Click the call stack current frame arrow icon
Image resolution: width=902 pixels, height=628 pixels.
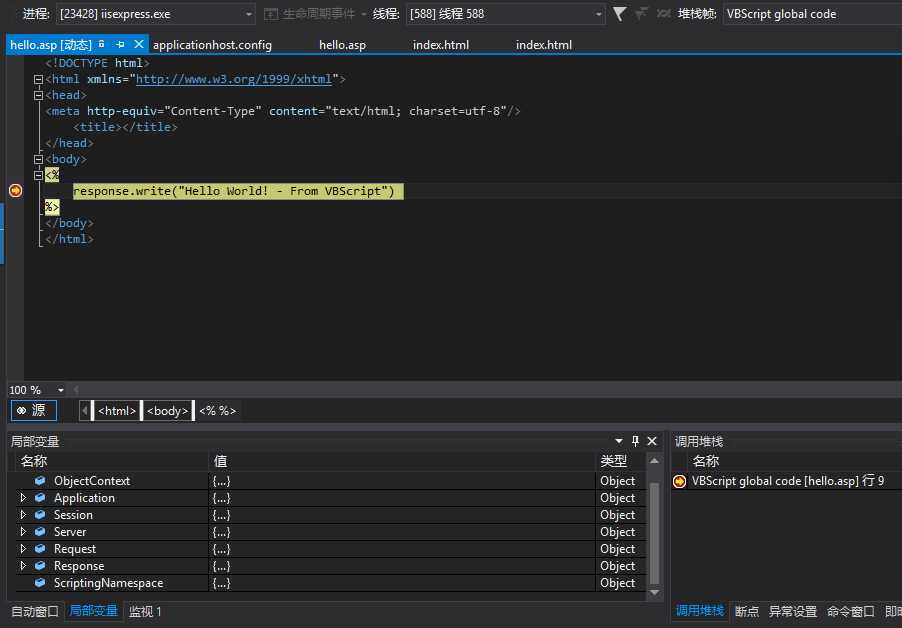(x=680, y=481)
